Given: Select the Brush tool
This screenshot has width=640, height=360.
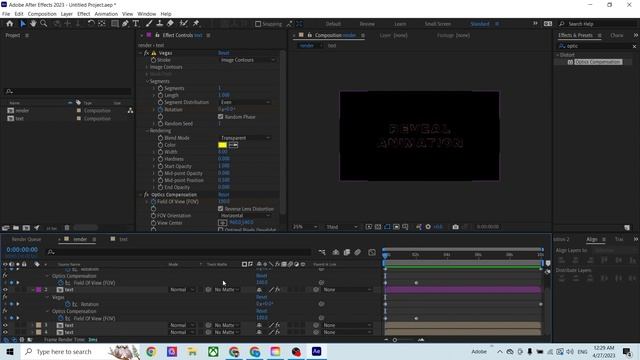Looking at the screenshot, I should coord(149,24).
